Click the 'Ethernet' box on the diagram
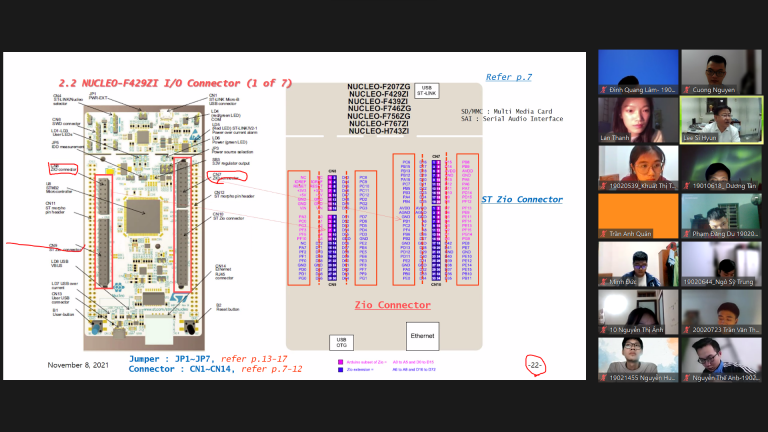The width and height of the screenshot is (768, 432). (422, 336)
